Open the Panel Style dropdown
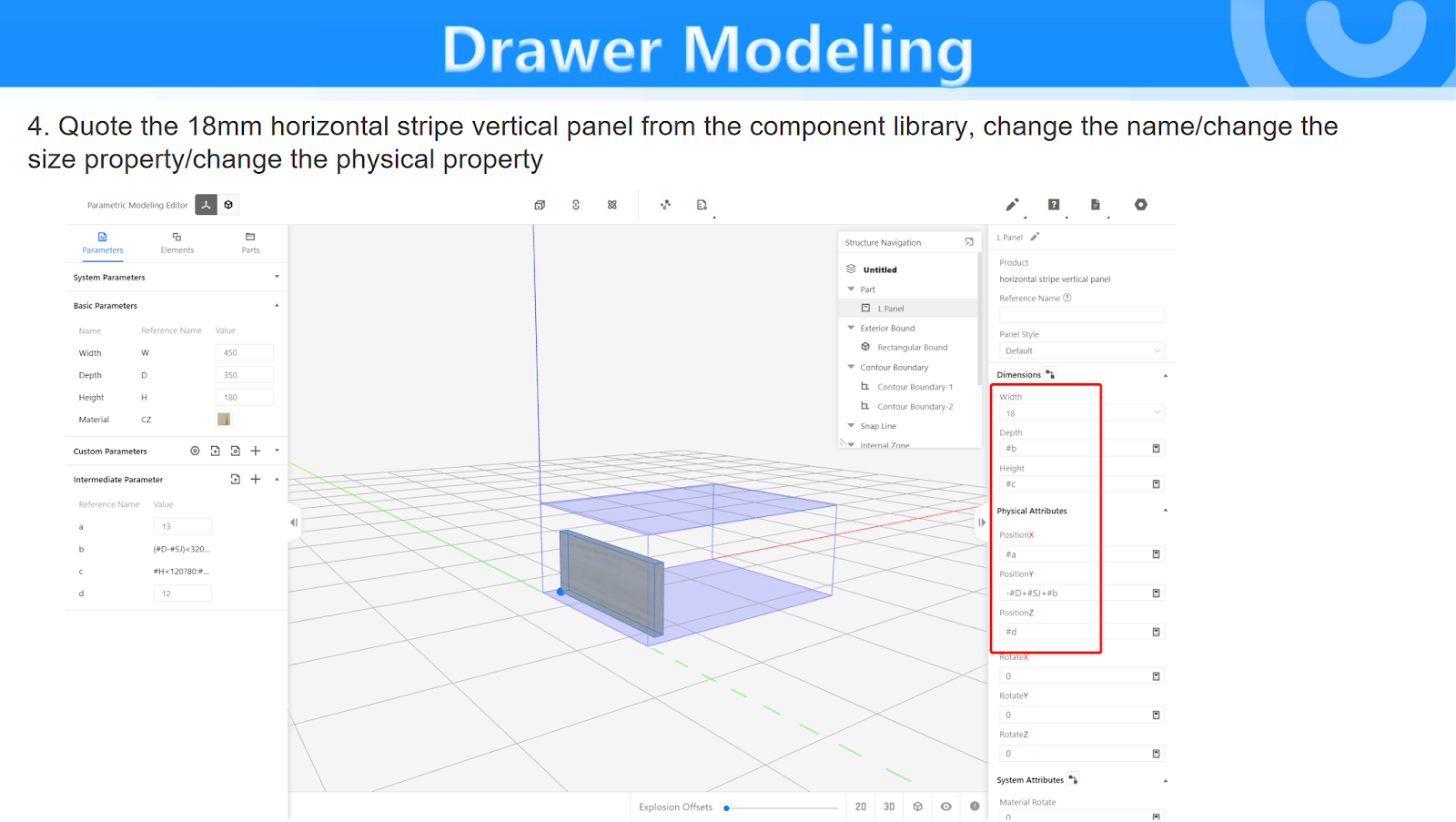The width and height of the screenshot is (1456, 822). (1082, 350)
